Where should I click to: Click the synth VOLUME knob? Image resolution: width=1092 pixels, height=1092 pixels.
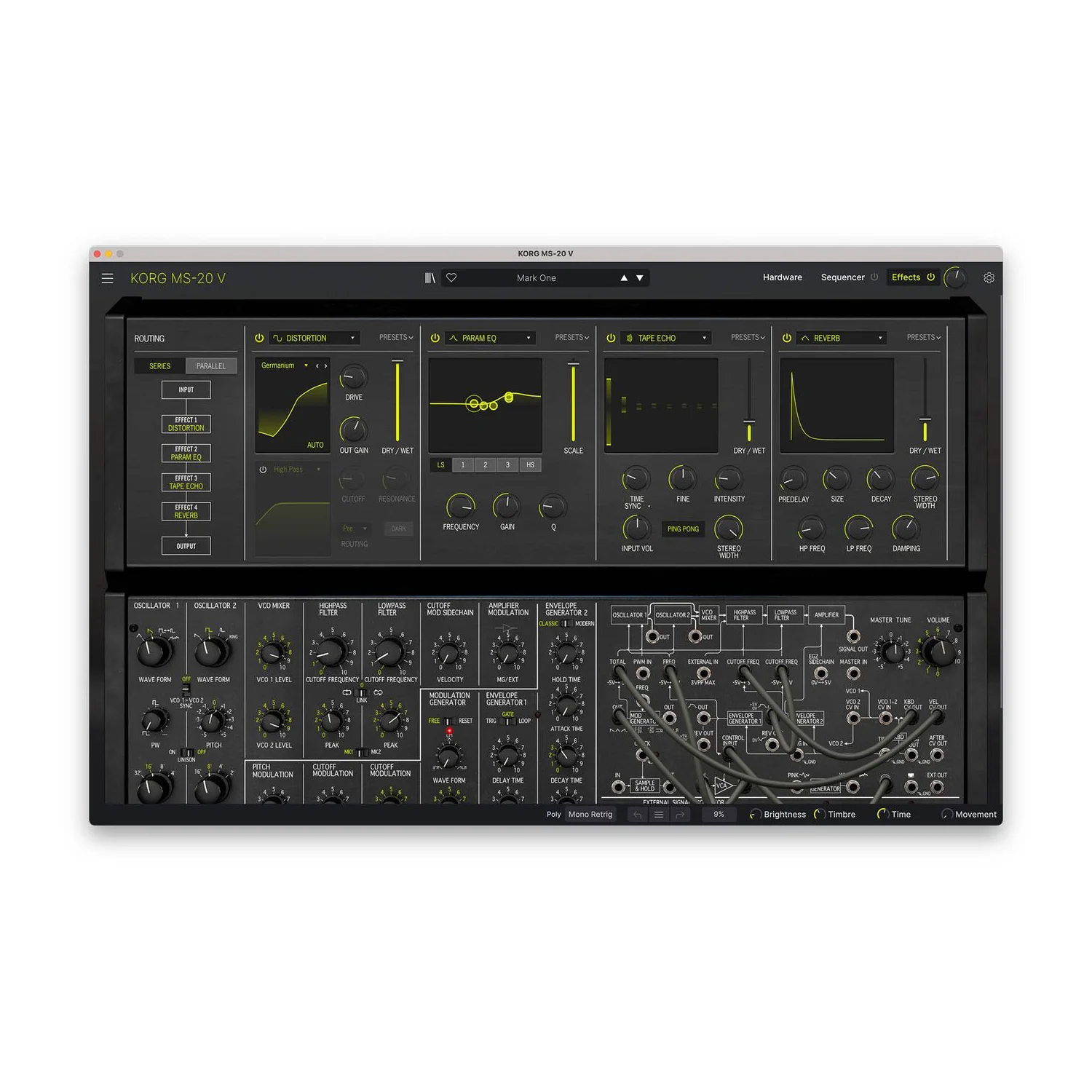[x=938, y=651]
